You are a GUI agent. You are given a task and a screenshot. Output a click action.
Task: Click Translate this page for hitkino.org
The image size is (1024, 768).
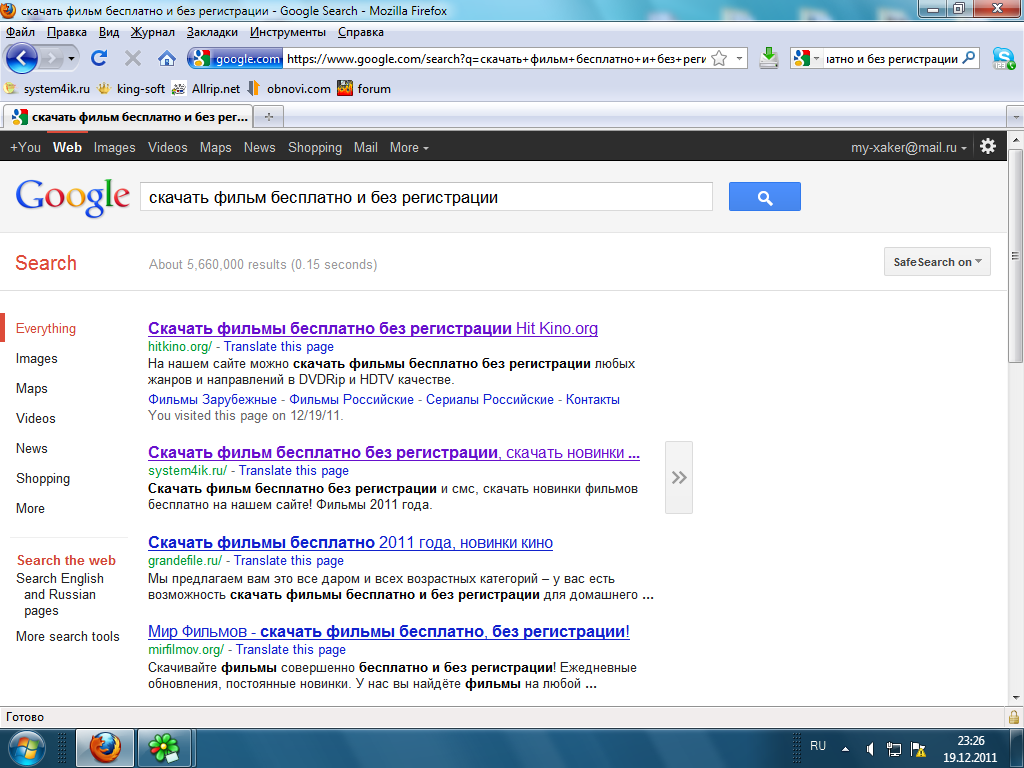point(279,347)
